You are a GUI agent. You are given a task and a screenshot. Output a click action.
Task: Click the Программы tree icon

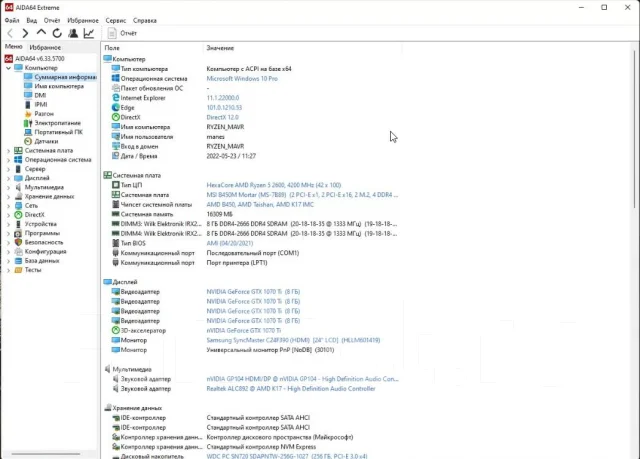point(18,233)
